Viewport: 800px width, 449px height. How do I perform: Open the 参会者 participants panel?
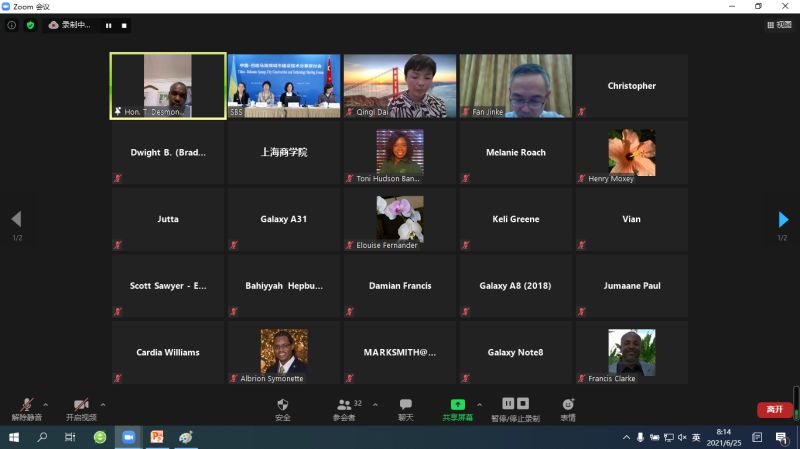(344, 408)
